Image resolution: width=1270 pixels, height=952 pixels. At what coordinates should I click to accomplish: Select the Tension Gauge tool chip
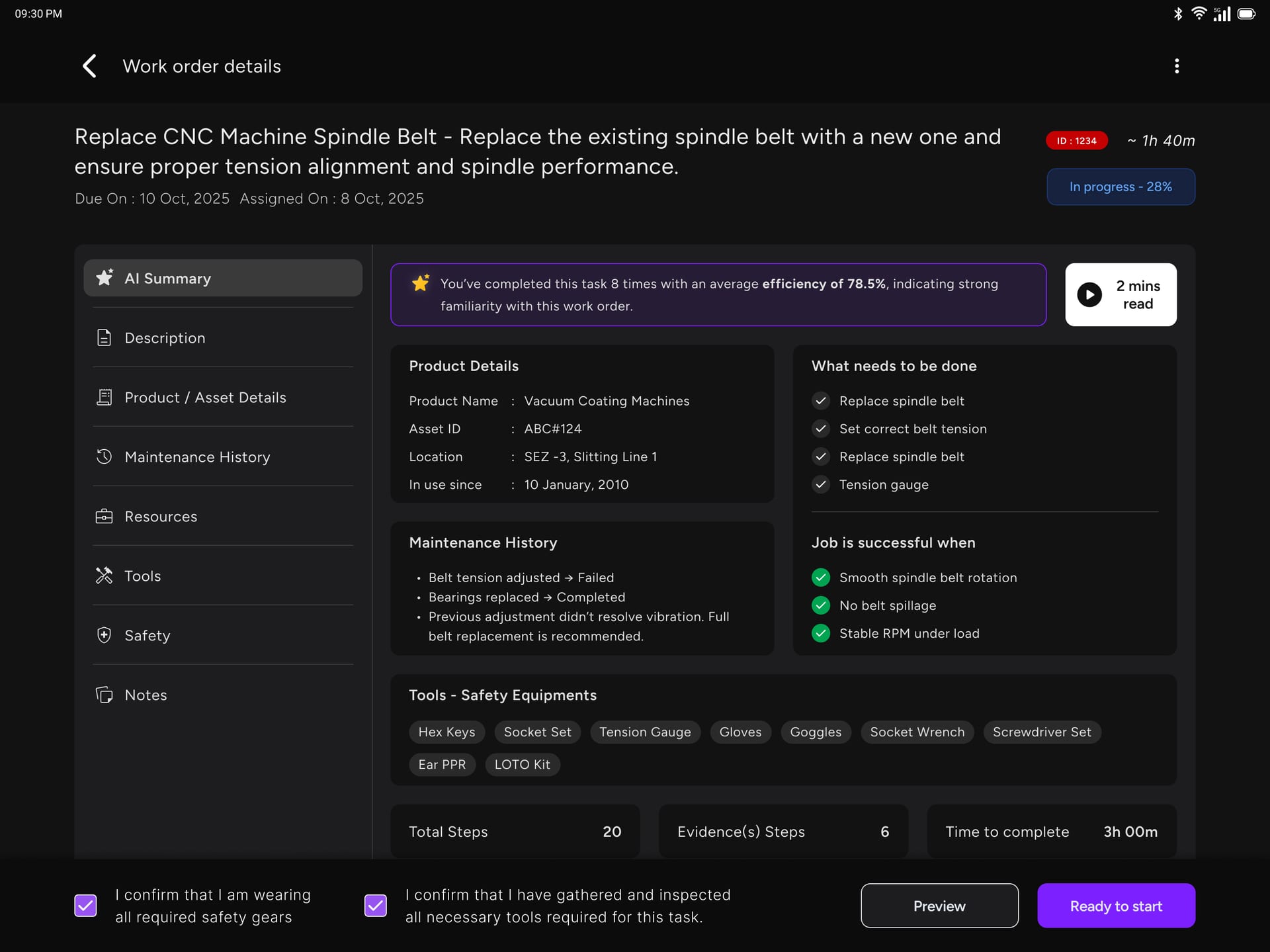point(644,732)
